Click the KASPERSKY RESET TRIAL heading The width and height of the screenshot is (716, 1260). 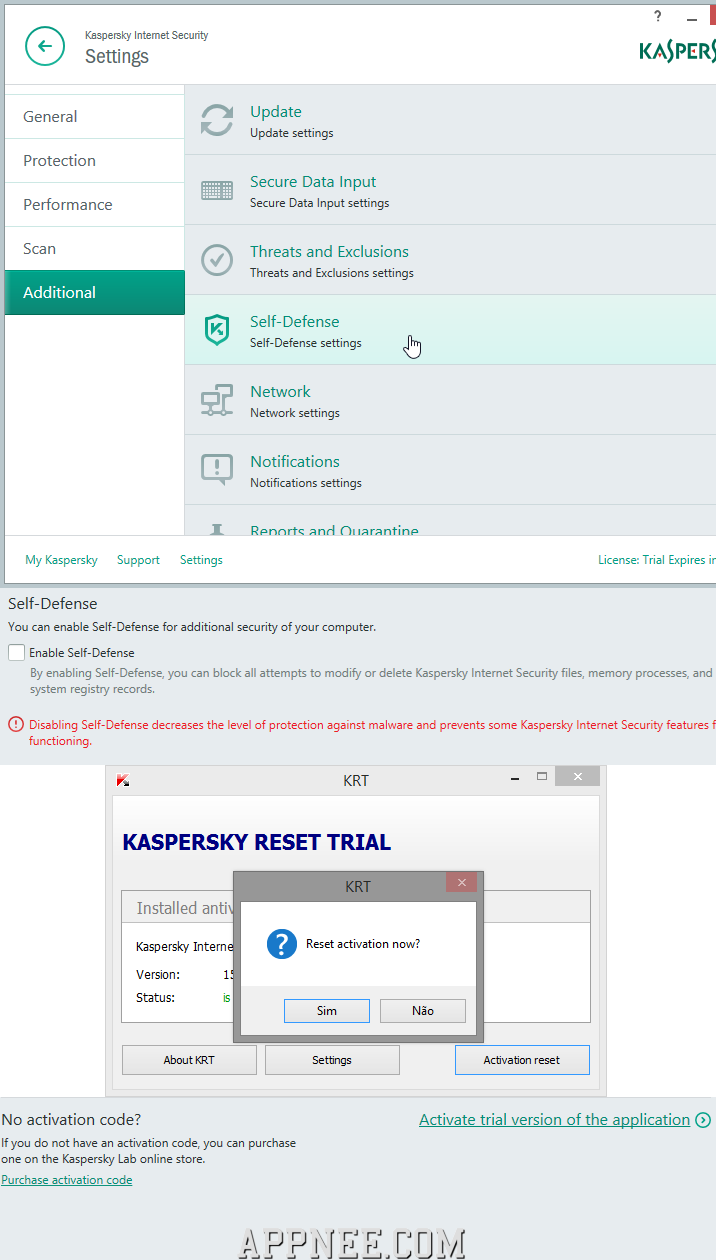tap(257, 842)
